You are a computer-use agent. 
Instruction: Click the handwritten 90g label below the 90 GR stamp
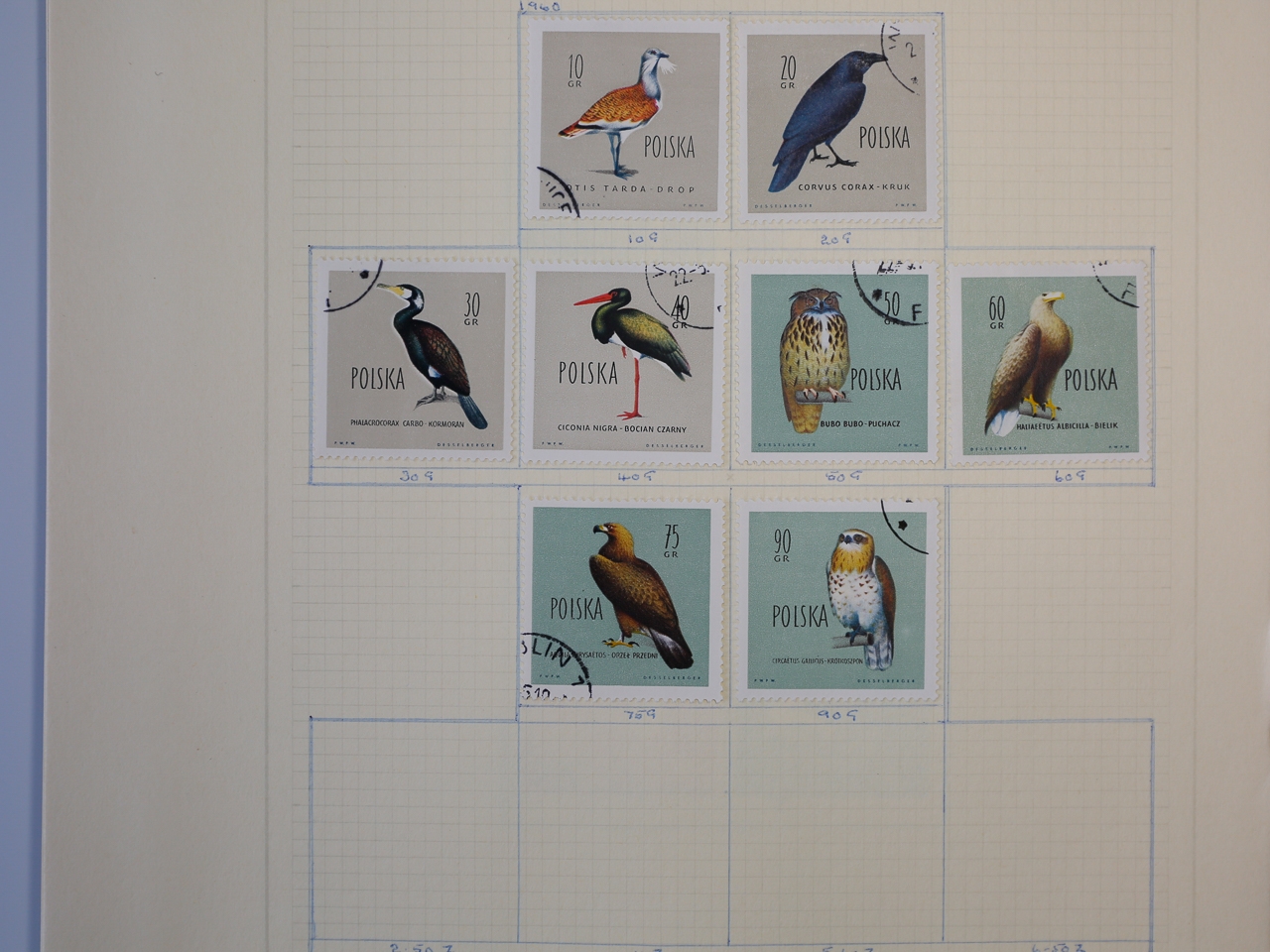tap(837, 714)
